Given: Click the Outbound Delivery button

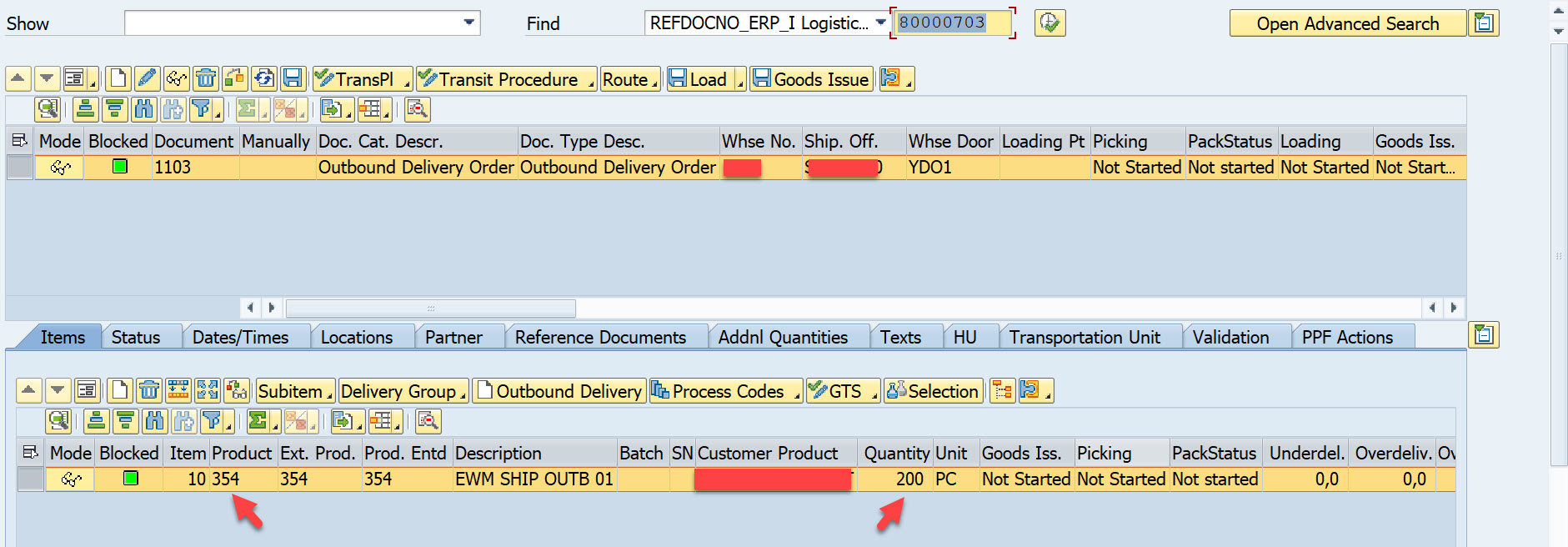Looking at the screenshot, I should [559, 390].
